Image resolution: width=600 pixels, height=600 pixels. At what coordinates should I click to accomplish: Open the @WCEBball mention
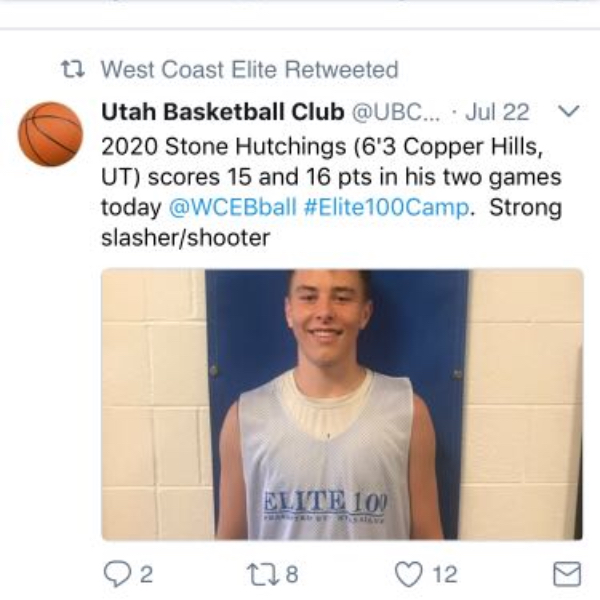pos(233,208)
